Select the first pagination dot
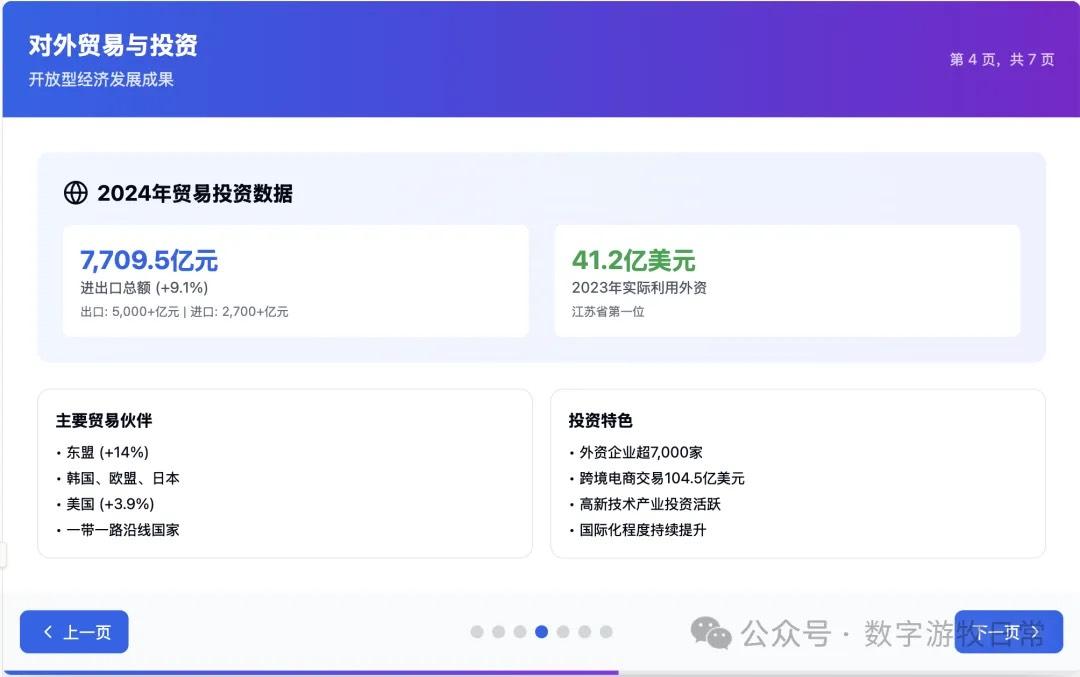The height and width of the screenshot is (677, 1080). tap(477, 632)
